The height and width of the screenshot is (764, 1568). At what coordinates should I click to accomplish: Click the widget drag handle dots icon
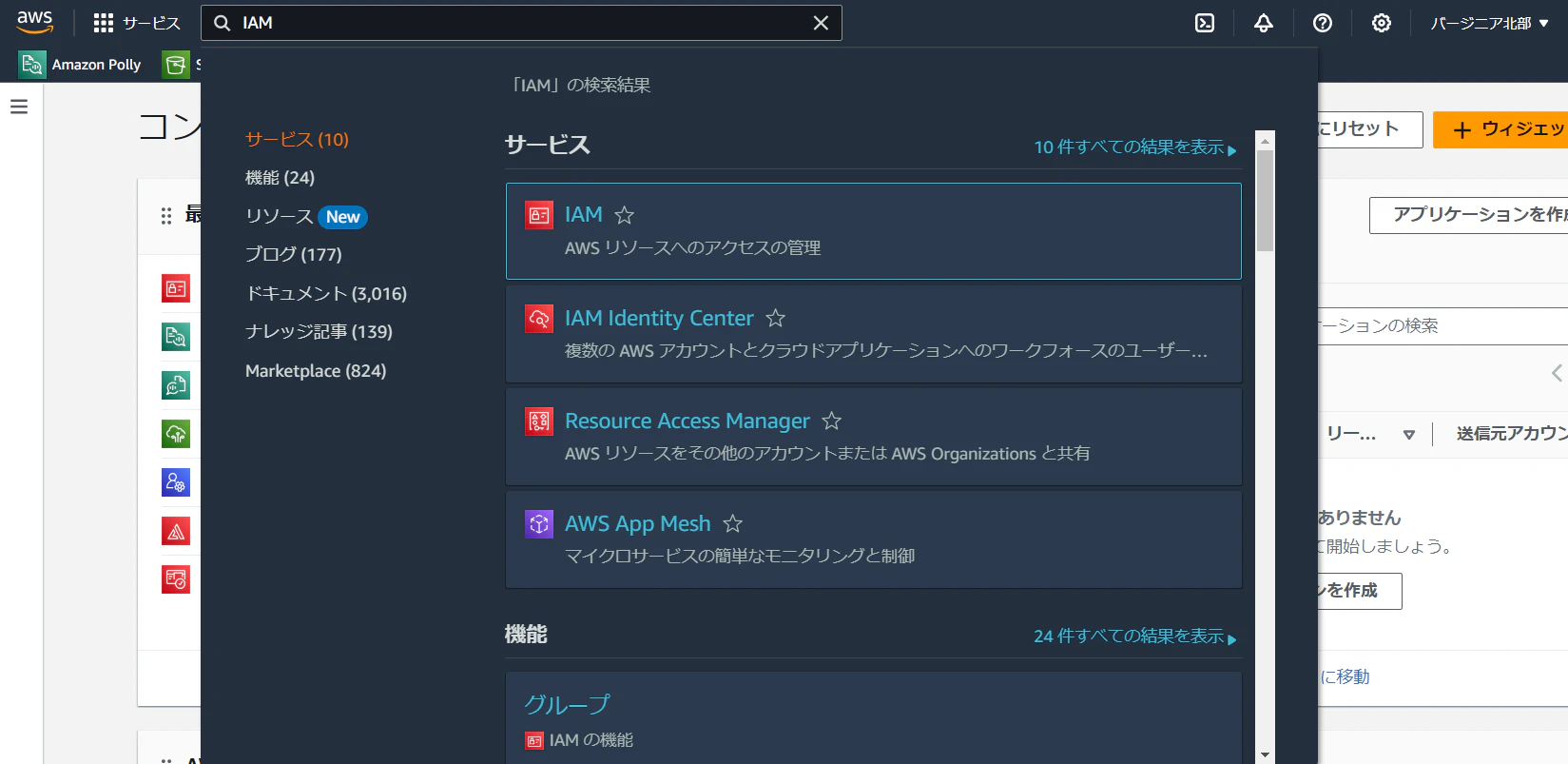pyautogui.click(x=166, y=216)
